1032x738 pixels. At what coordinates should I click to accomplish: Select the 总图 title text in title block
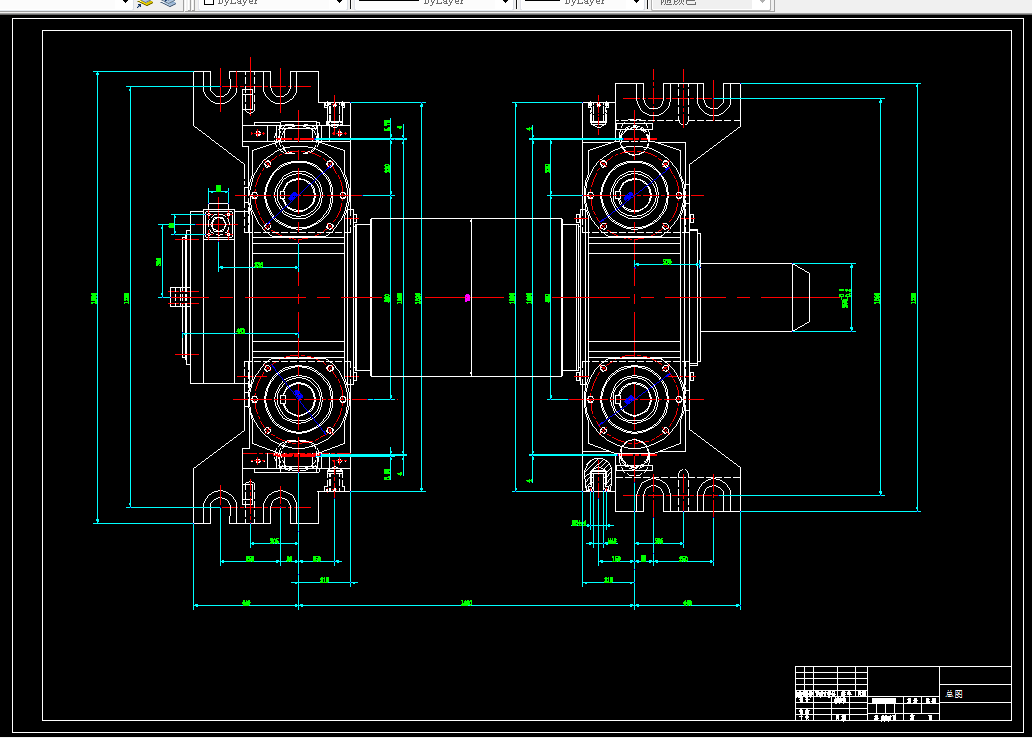[954, 694]
